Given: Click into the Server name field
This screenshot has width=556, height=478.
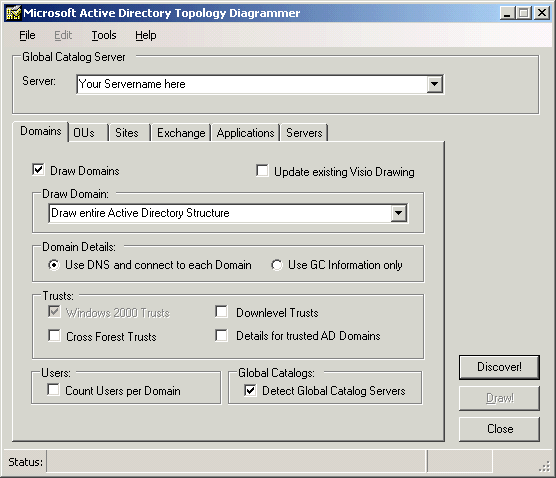Looking at the screenshot, I should click(x=252, y=84).
